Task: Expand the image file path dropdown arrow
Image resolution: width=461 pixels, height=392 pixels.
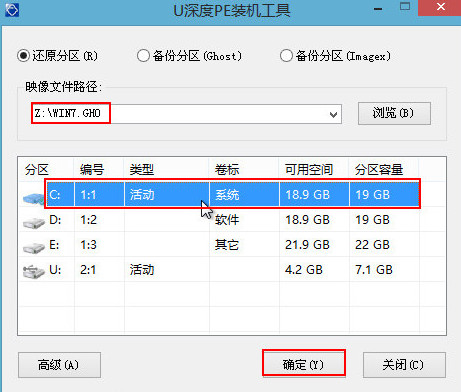Action: click(x=333, y=114)
